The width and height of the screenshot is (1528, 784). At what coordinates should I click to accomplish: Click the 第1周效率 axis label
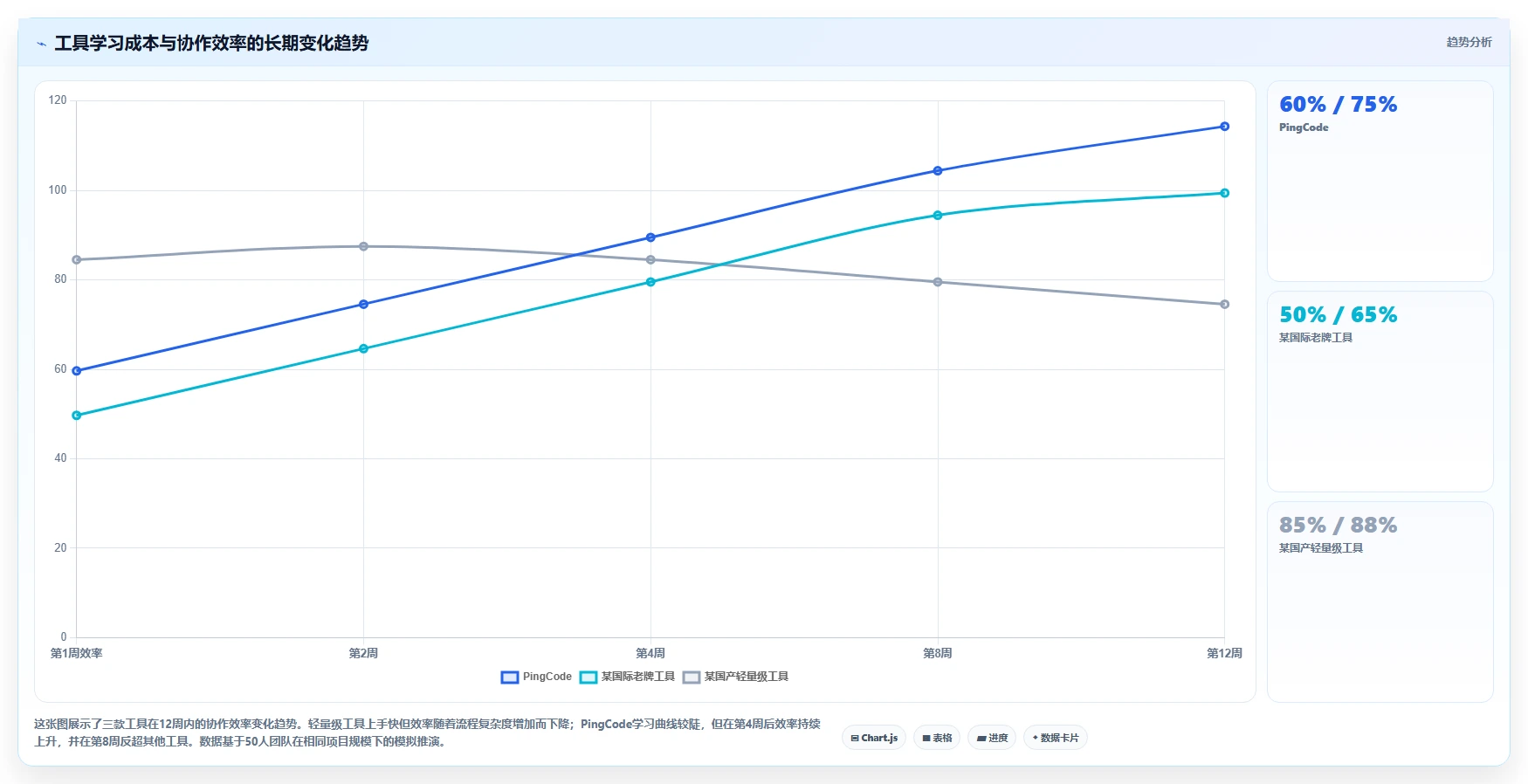tap(77, 653)
